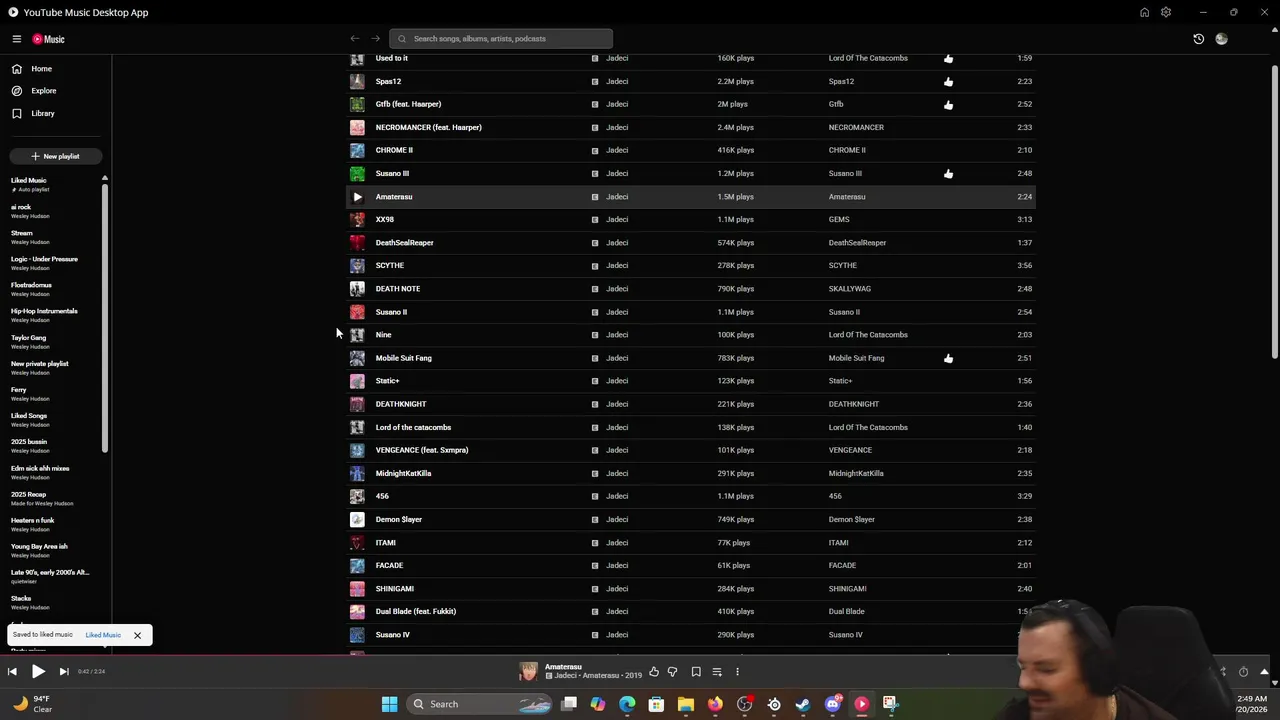The height and width of the screenshot is (720, 1280).
Task: Select the SCYTHE song title
Action: [390, 266]
